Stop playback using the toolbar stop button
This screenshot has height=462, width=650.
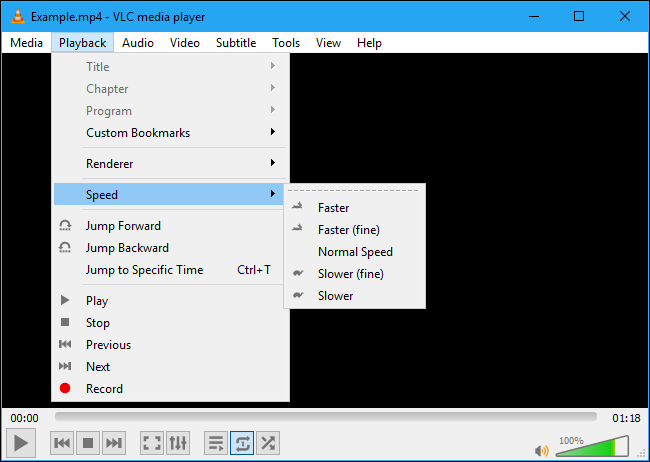point(88,443)
